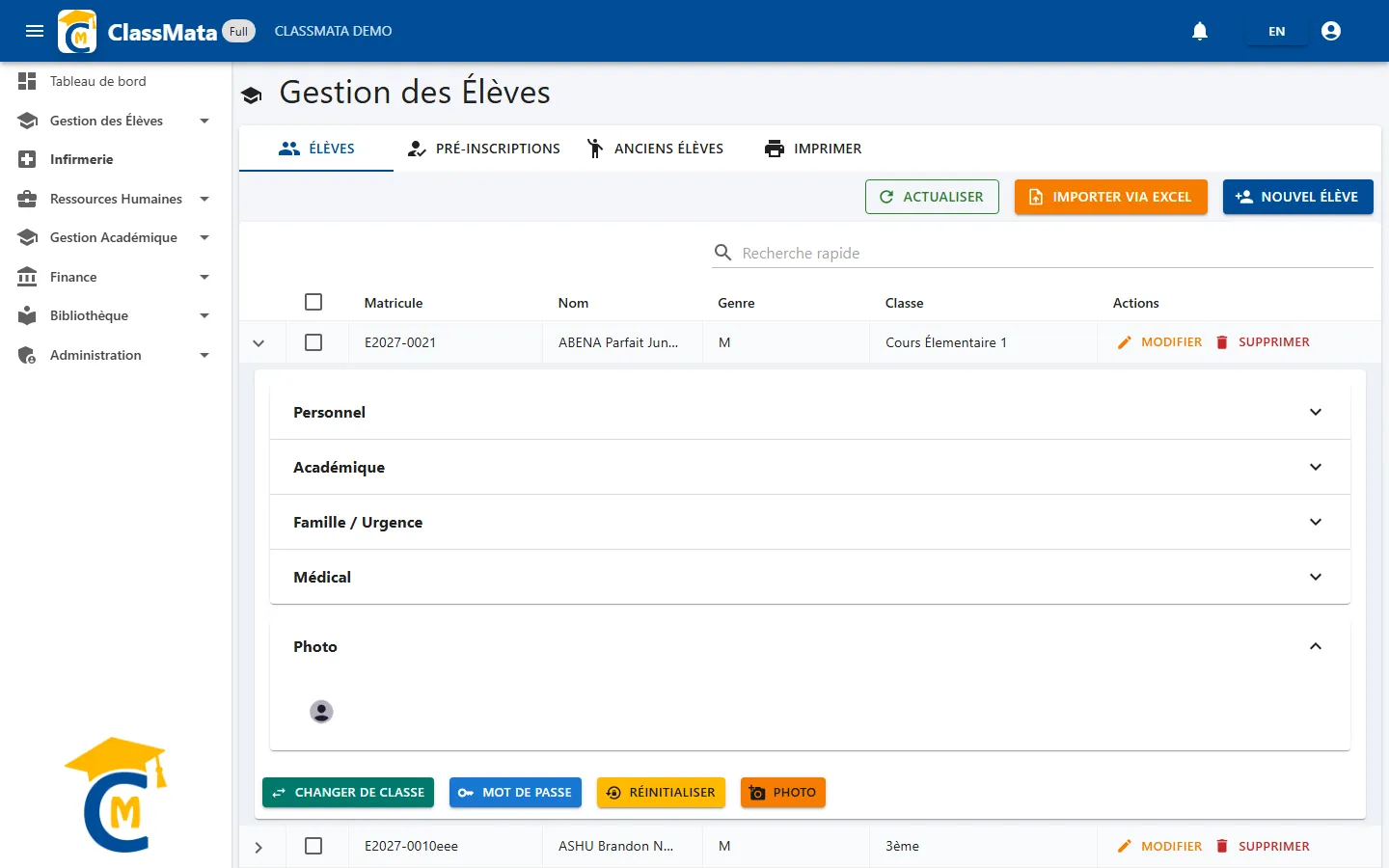This screenshot has height=868, width=1389.
Task: Click the Changer de classe button
Action: click(x=348, y=793)
